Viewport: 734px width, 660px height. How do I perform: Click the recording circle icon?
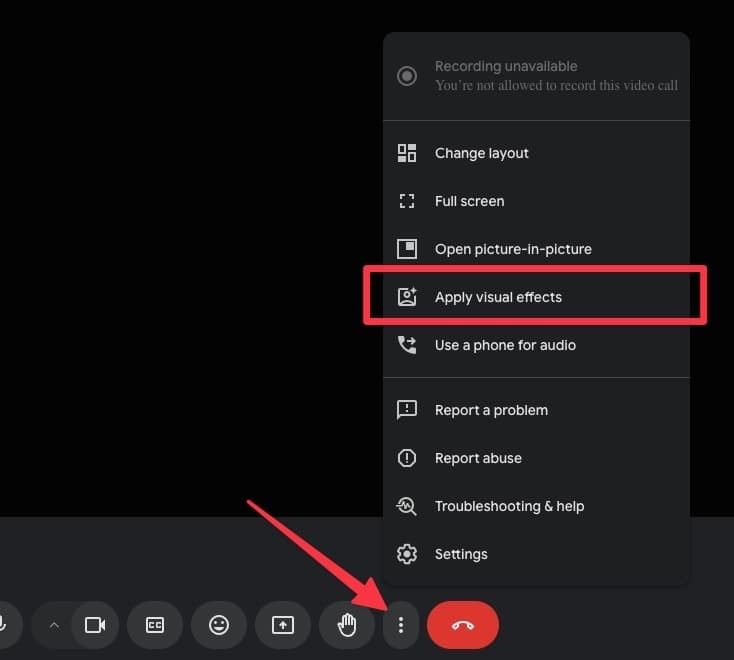(x=407, y=76)
